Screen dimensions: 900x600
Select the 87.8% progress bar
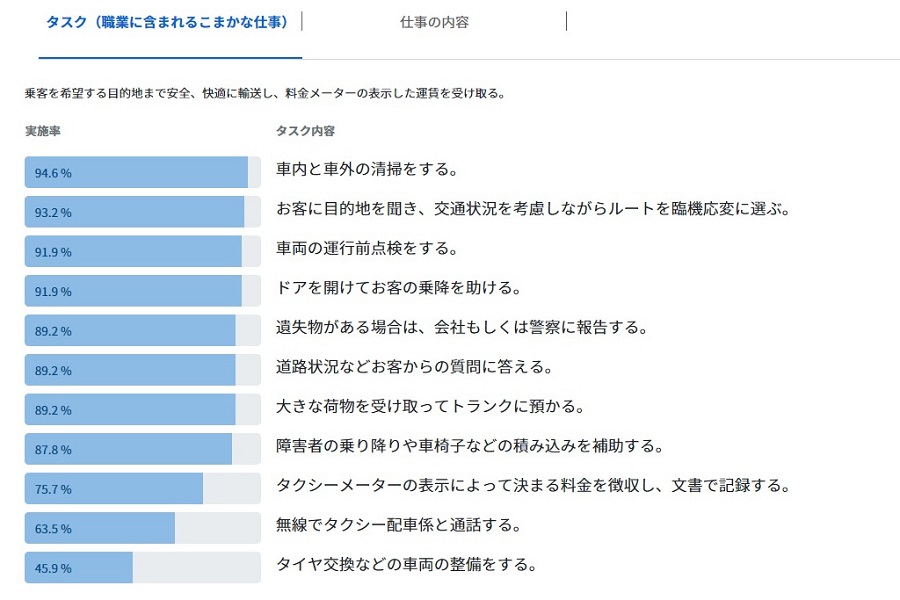(142, 449)
